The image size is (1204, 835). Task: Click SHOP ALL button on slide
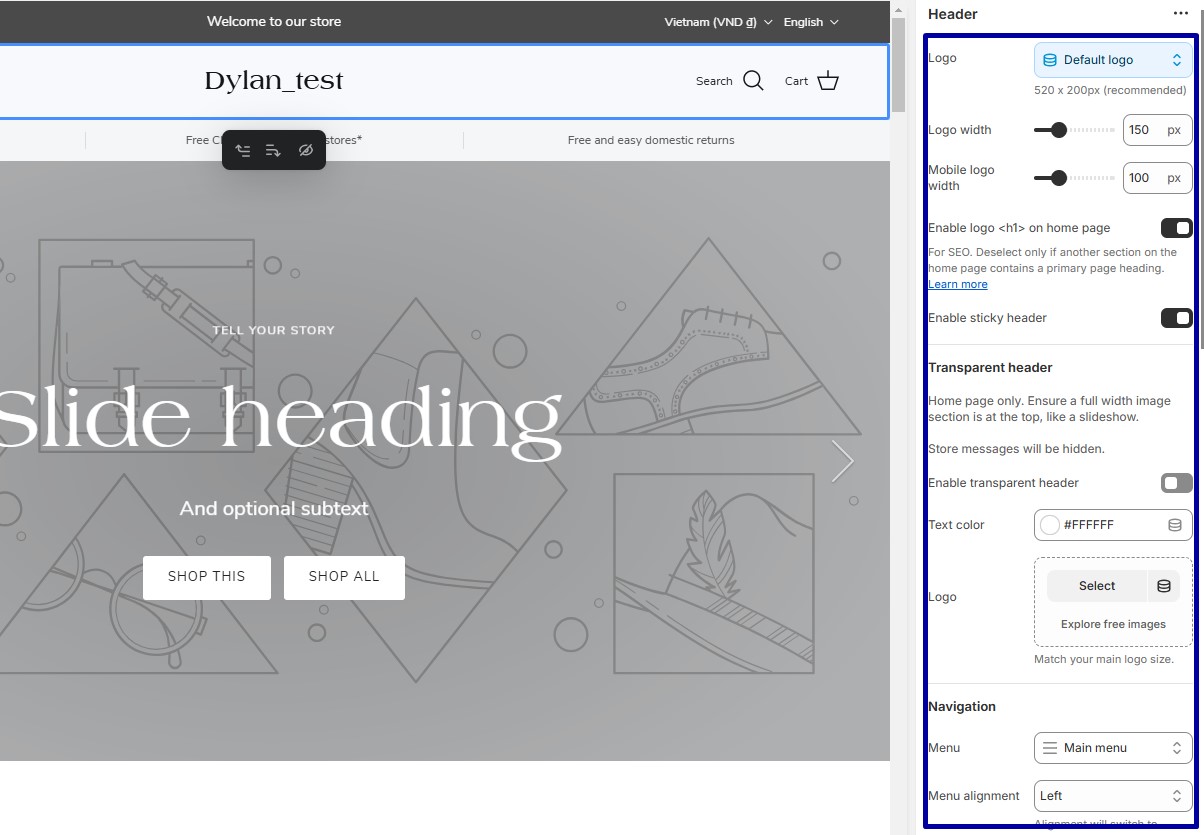(x=344, y=577)
